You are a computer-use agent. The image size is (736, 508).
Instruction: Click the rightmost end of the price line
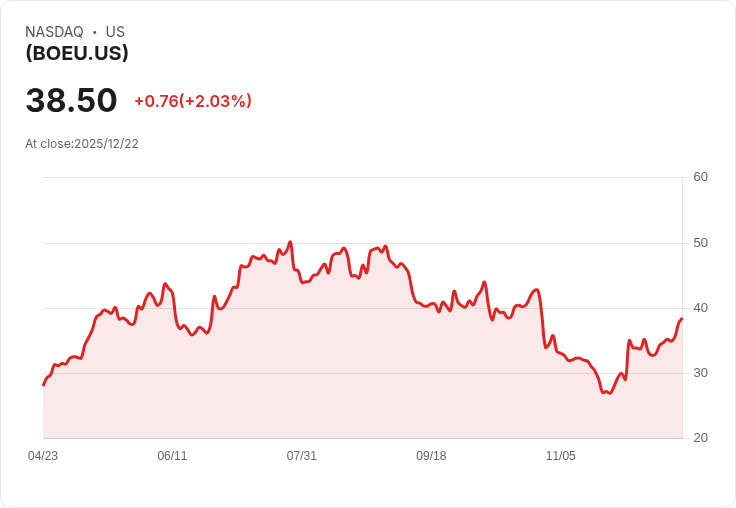coord(682,319)
